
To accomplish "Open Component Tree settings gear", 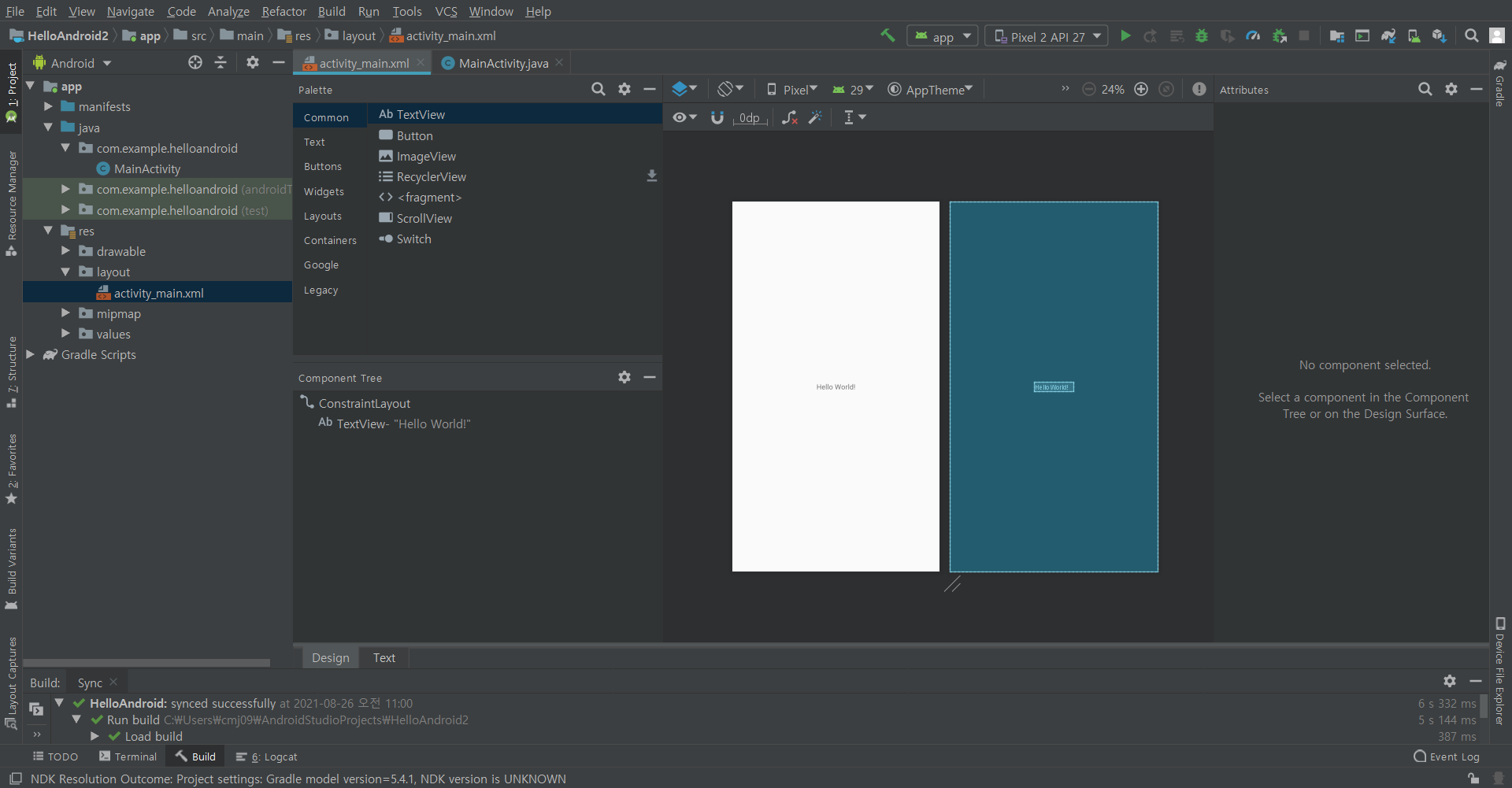I will [624, 377].
